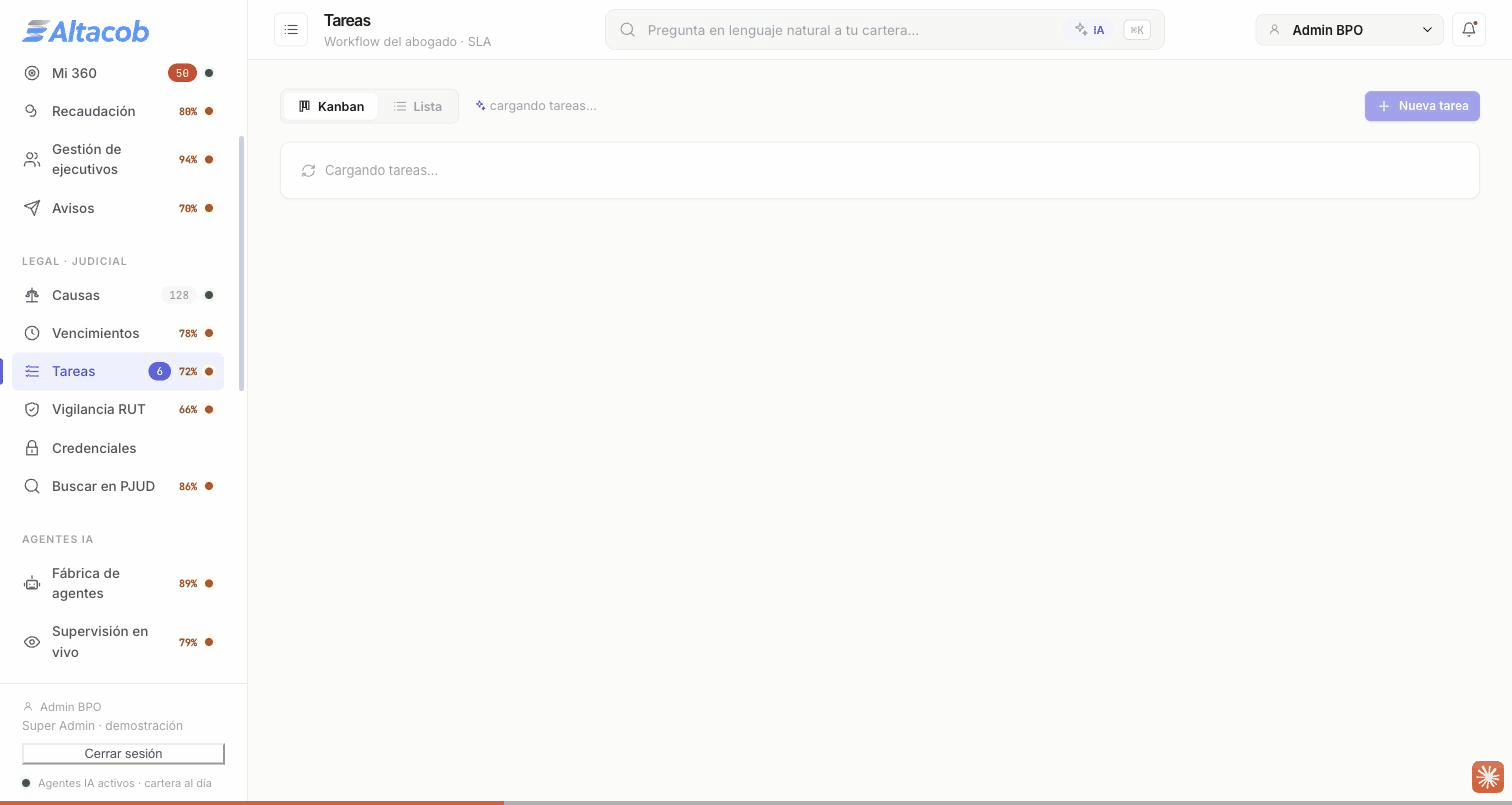Click the search magnifier icon in top bar
Viewport: 1512px width, 805px height.
[x=628, y=30]
